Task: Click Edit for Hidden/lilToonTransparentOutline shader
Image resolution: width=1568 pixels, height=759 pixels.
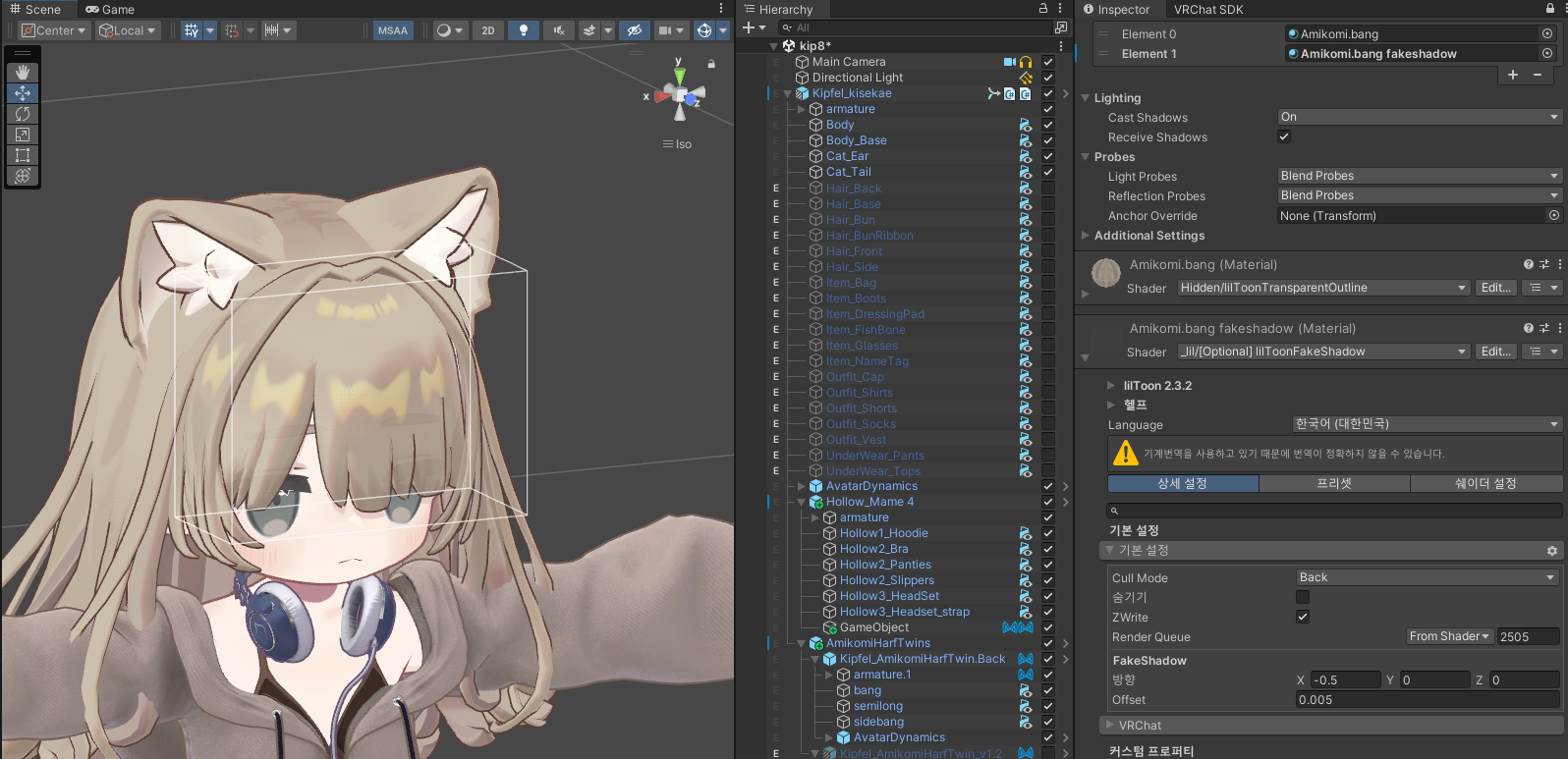Action: tap(1496, 288)
